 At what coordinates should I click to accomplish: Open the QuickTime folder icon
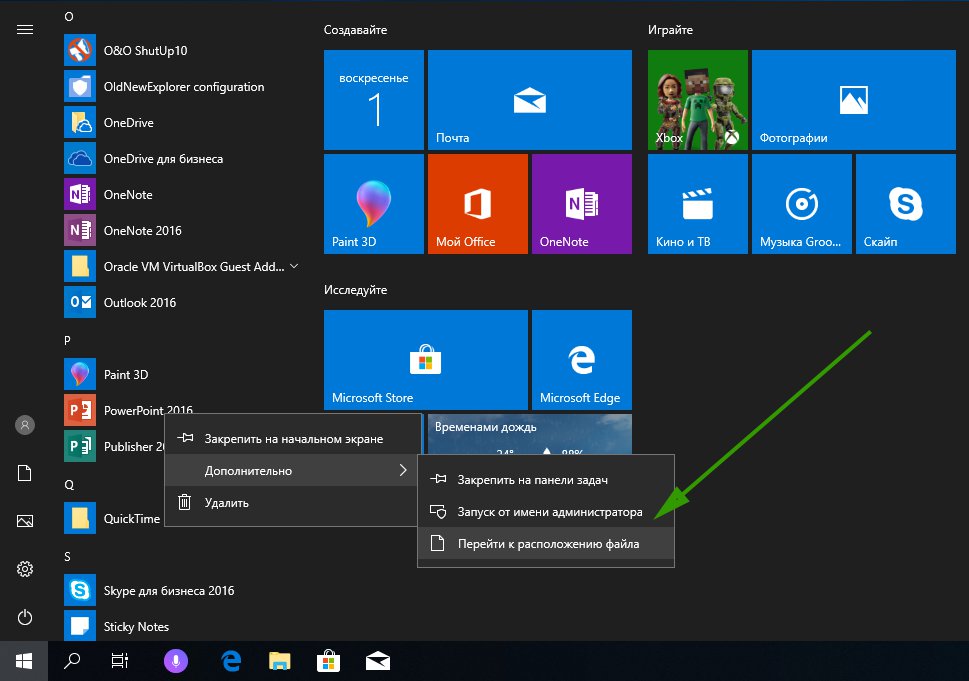point(80,518)
